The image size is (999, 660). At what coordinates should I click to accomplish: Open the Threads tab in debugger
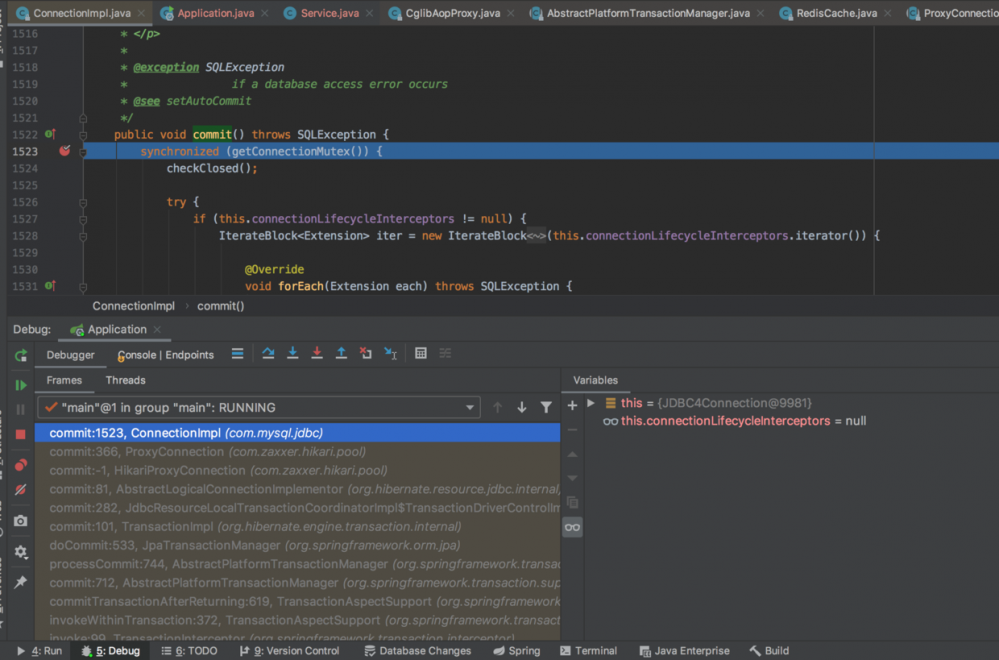click(x=126, y=380)
